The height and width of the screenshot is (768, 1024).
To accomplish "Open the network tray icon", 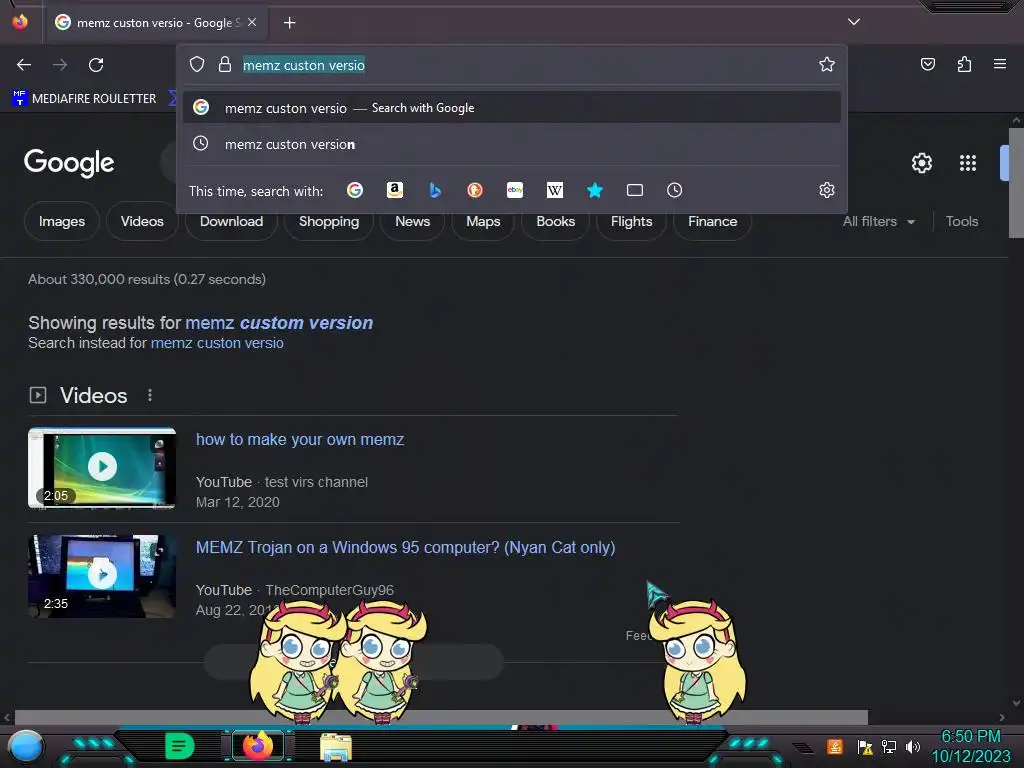I will coord(889,746).
